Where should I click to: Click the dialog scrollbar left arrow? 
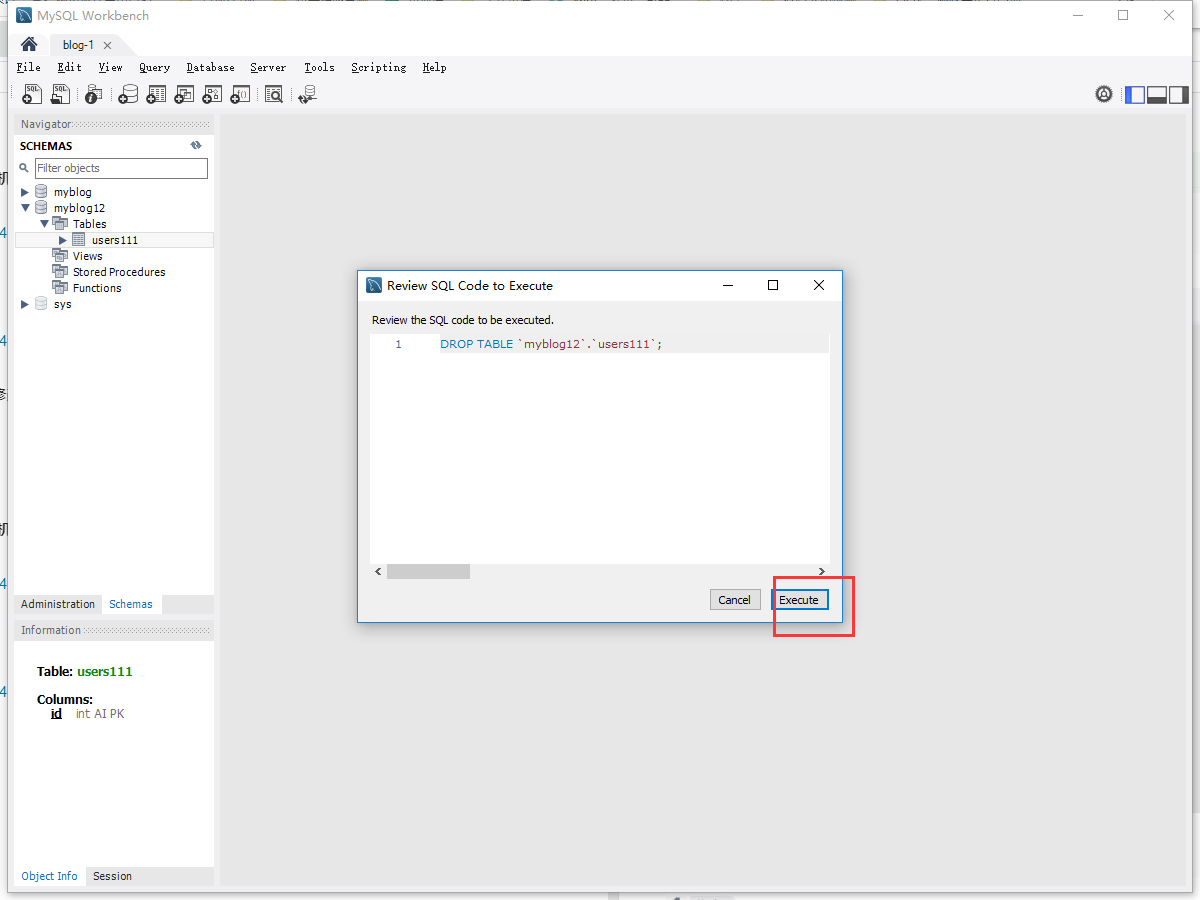click(x=378, y=571)
